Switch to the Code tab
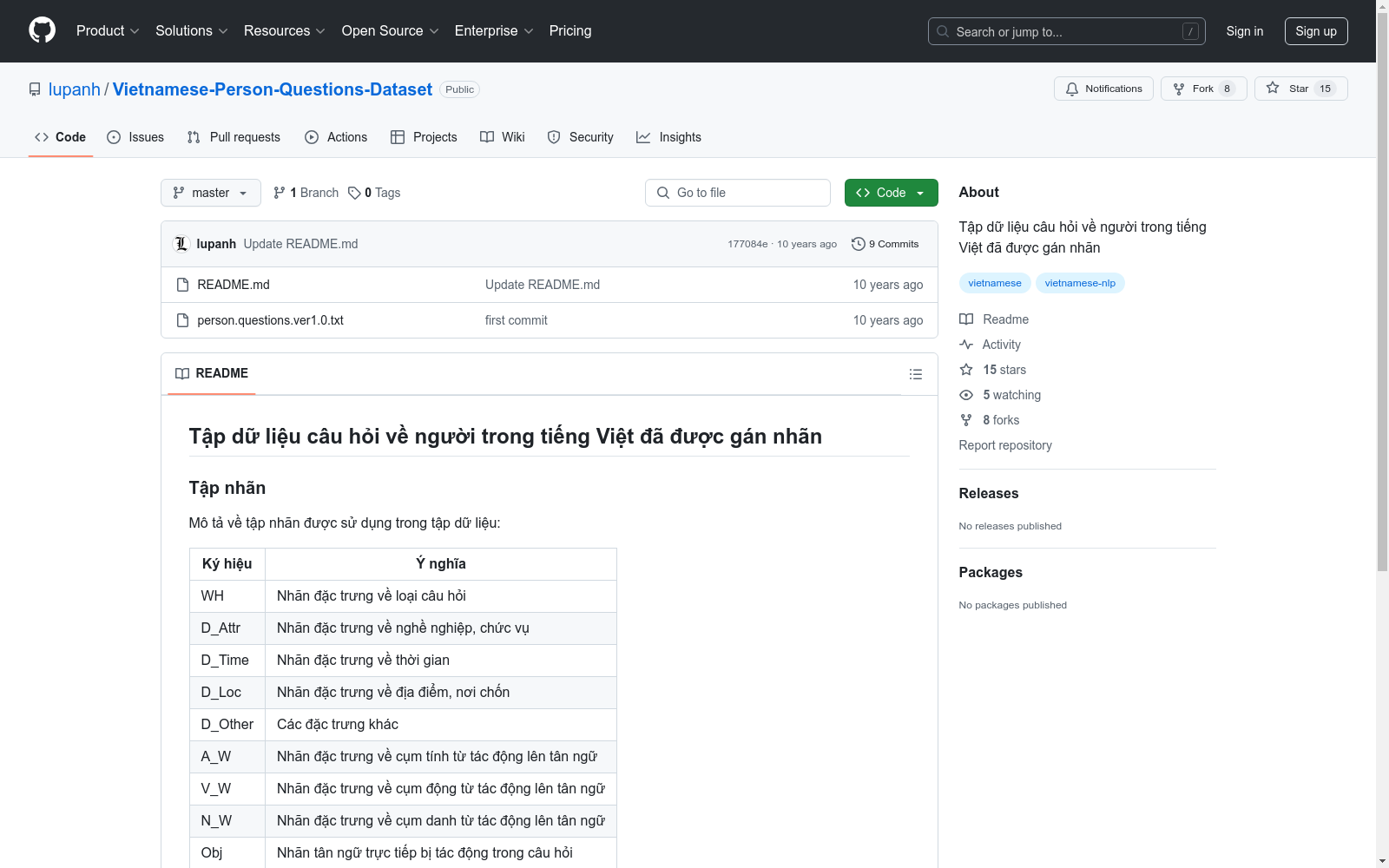The height and width of the screenshot is (868, 1389). (61, 137)
